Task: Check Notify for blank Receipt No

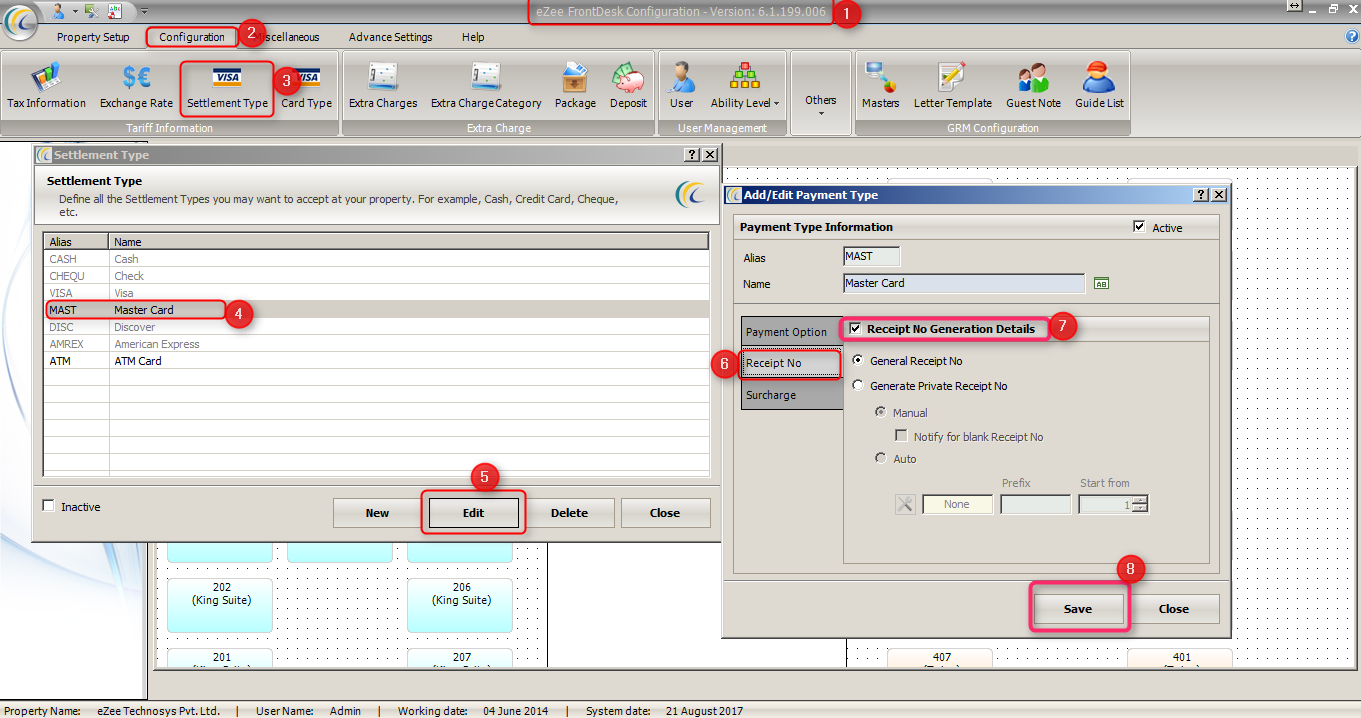Action: point(901,436)
